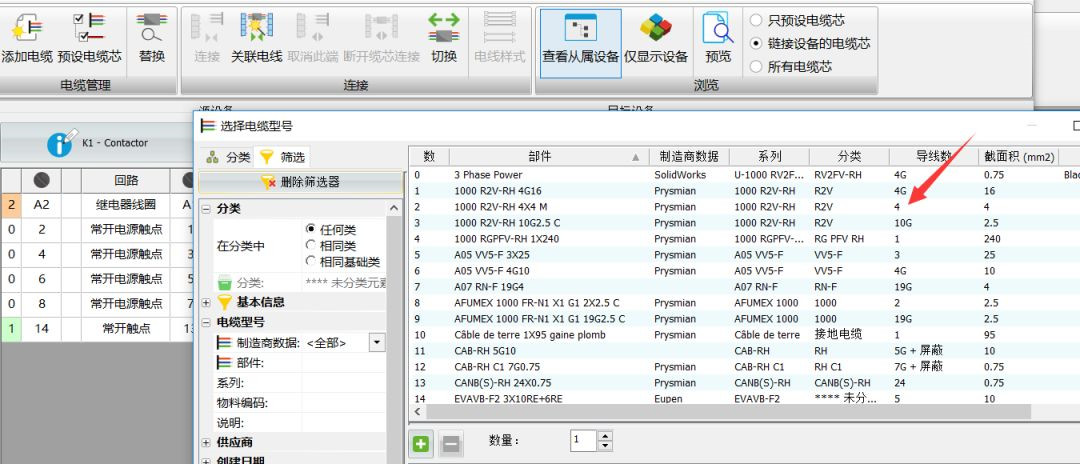Click the 关联电线 toolbar icon

(256, 30)
